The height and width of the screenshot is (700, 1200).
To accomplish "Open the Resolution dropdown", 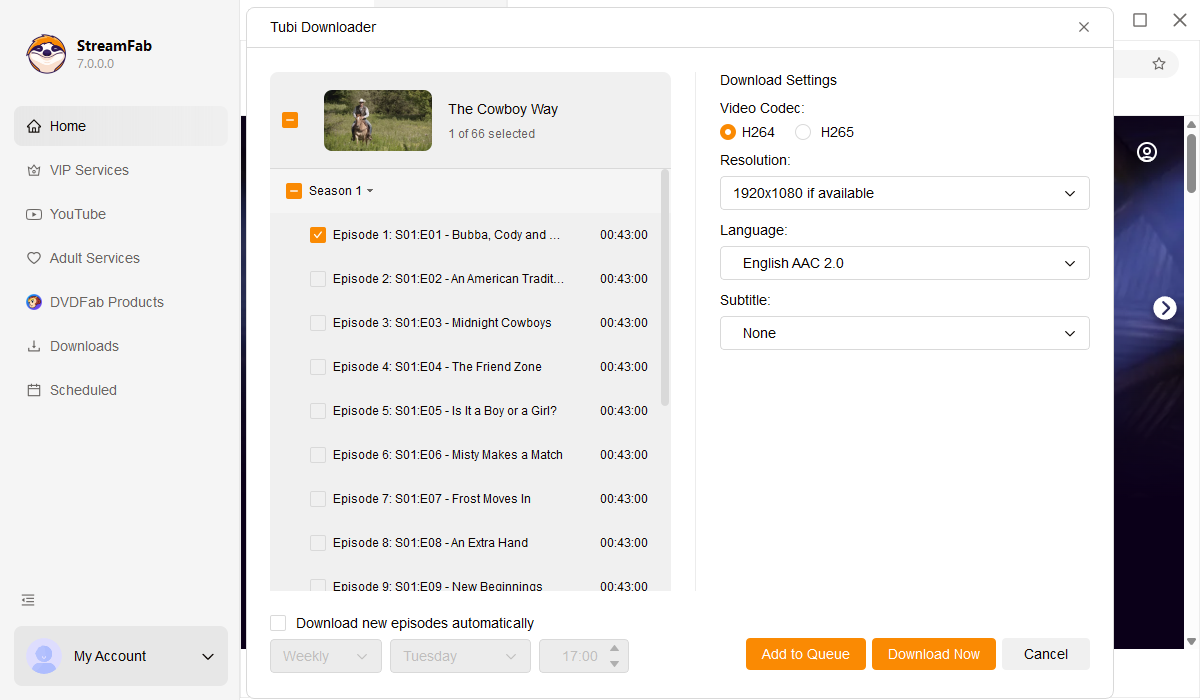I will pyautogui.click(x=904, y=193).
